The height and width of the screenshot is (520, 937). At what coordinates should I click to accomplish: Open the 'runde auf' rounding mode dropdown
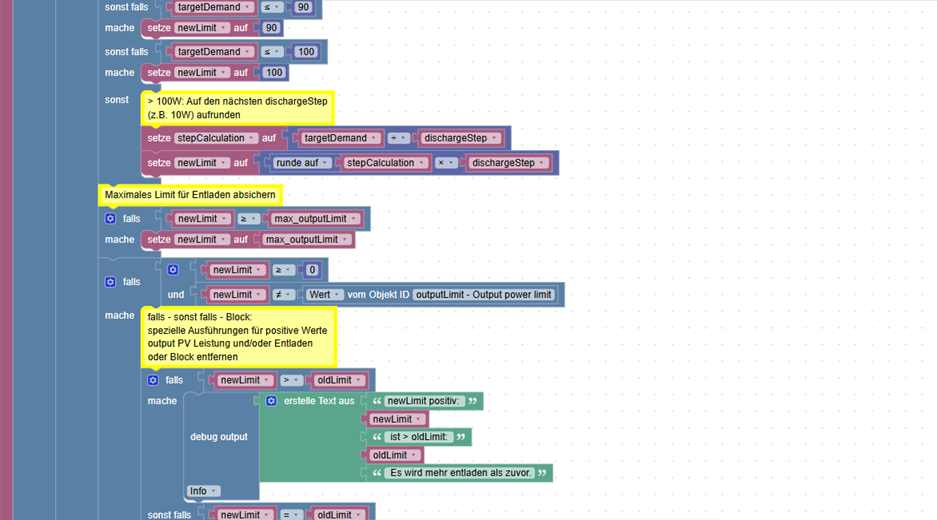pyautogui.click(x=302, y=163)
